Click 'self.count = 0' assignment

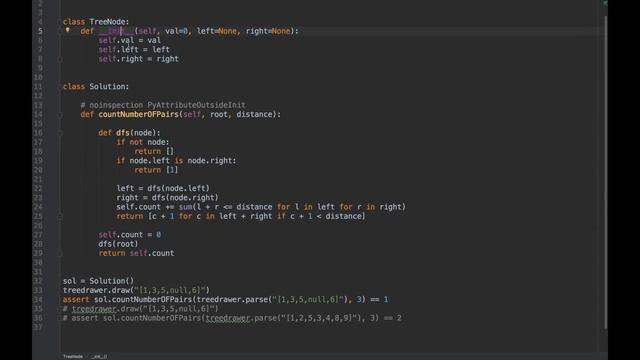pyautogui.click(x=129, y=235)
